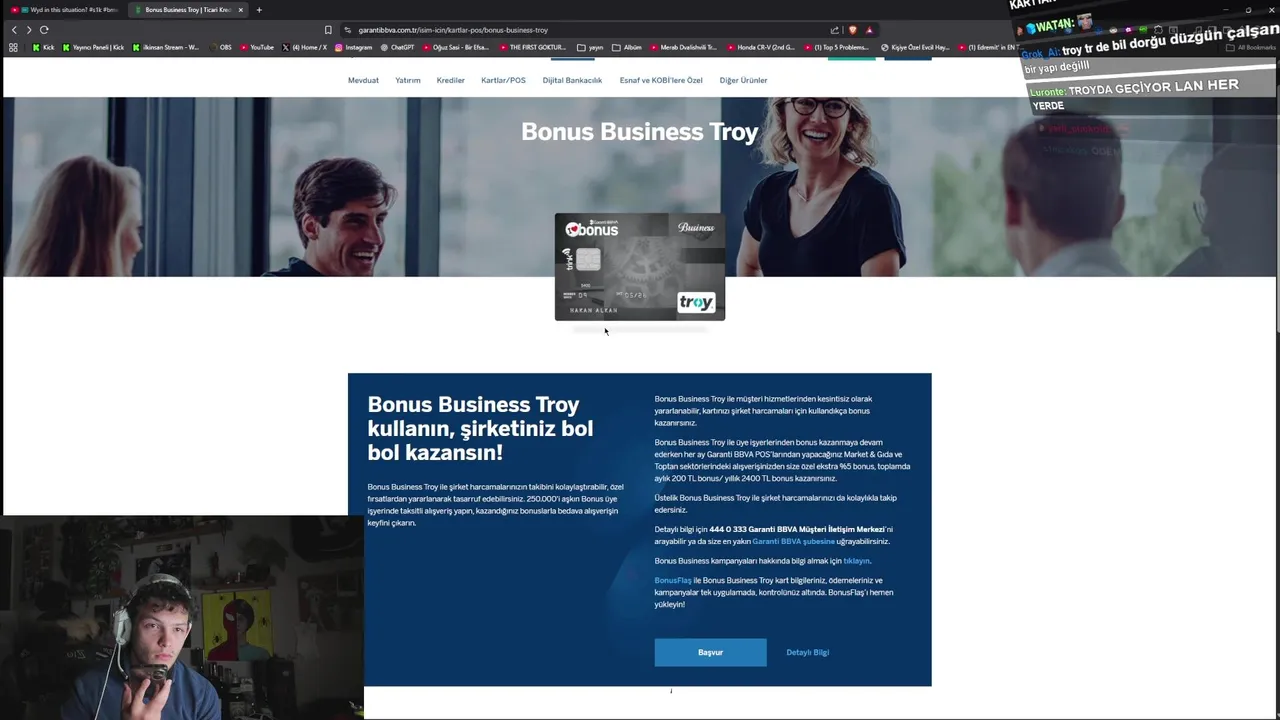Viewport: 1280px width, 720px height.
Task: Open Esnaf ve KOBİ'lere Özel menu
Action: tap(661, 80)
